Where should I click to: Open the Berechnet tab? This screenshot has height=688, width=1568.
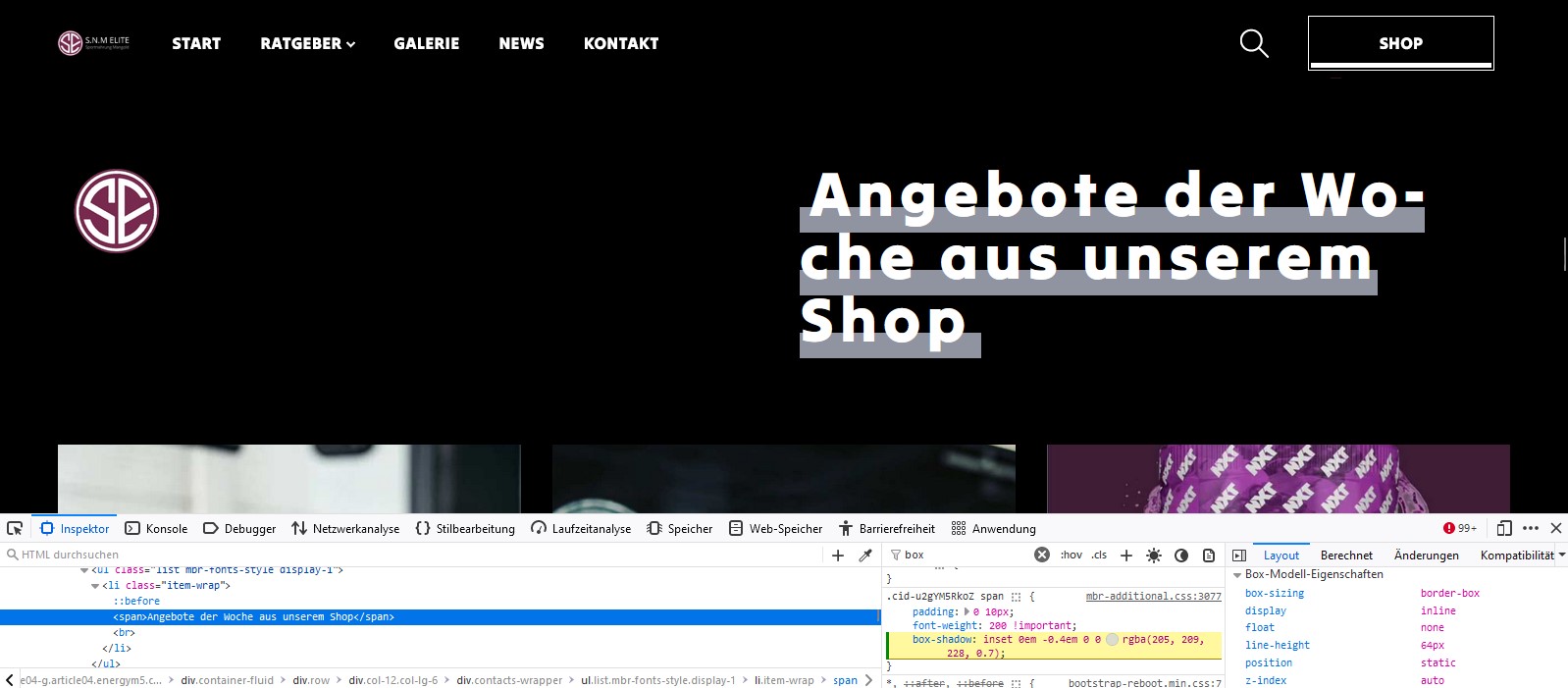[1346, 556]
